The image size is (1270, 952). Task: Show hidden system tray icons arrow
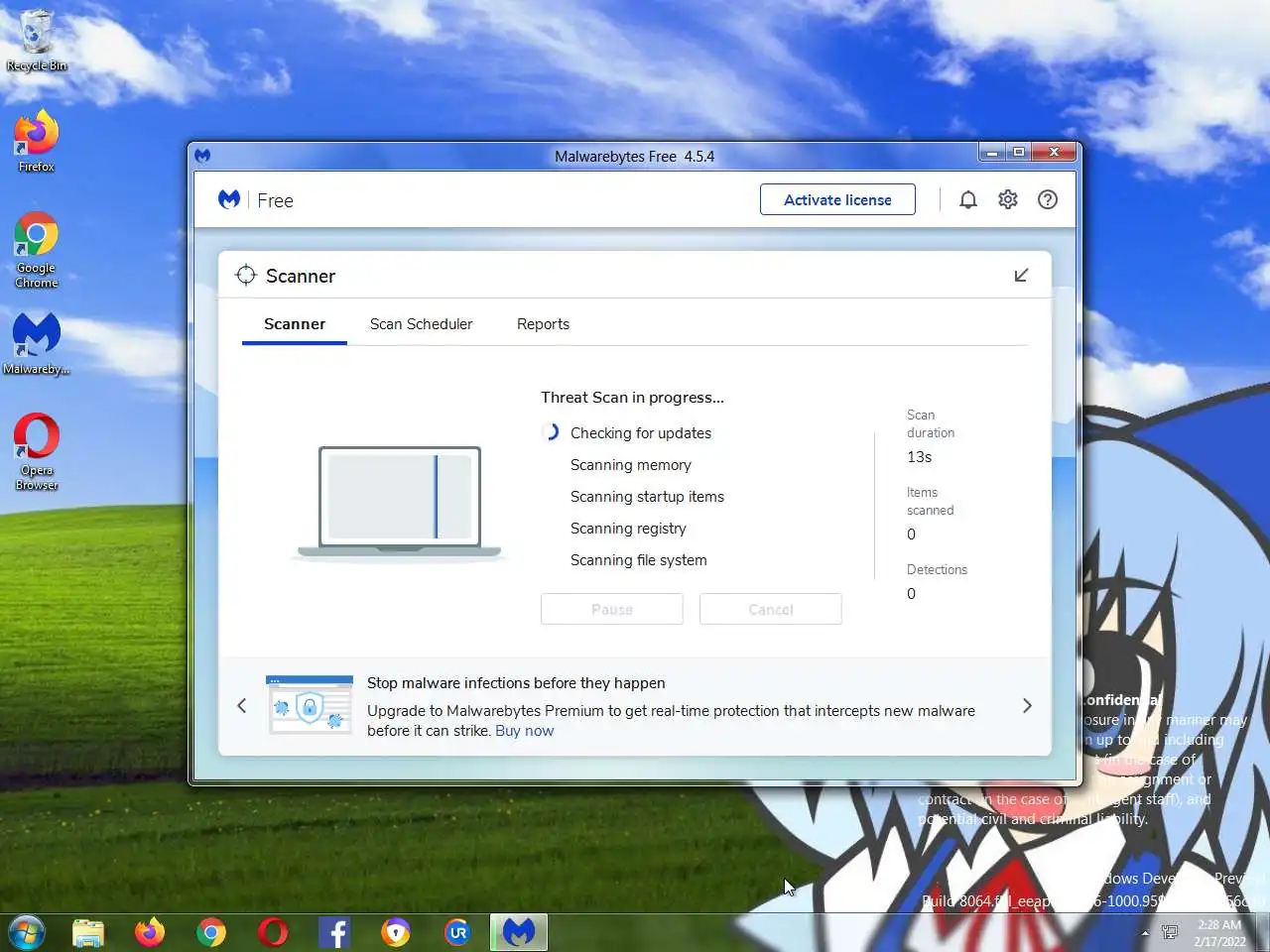pyautogui.click(x=1145, y=933)
